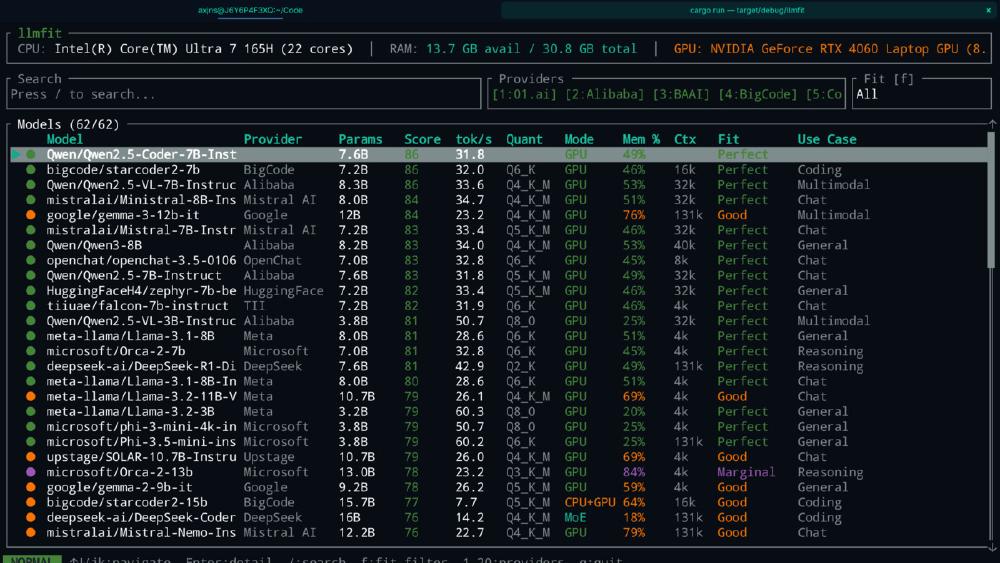The width and height of the screenshot is (1000, 563).
Task: Sort by the Score column header
Action: coord(422,139)
